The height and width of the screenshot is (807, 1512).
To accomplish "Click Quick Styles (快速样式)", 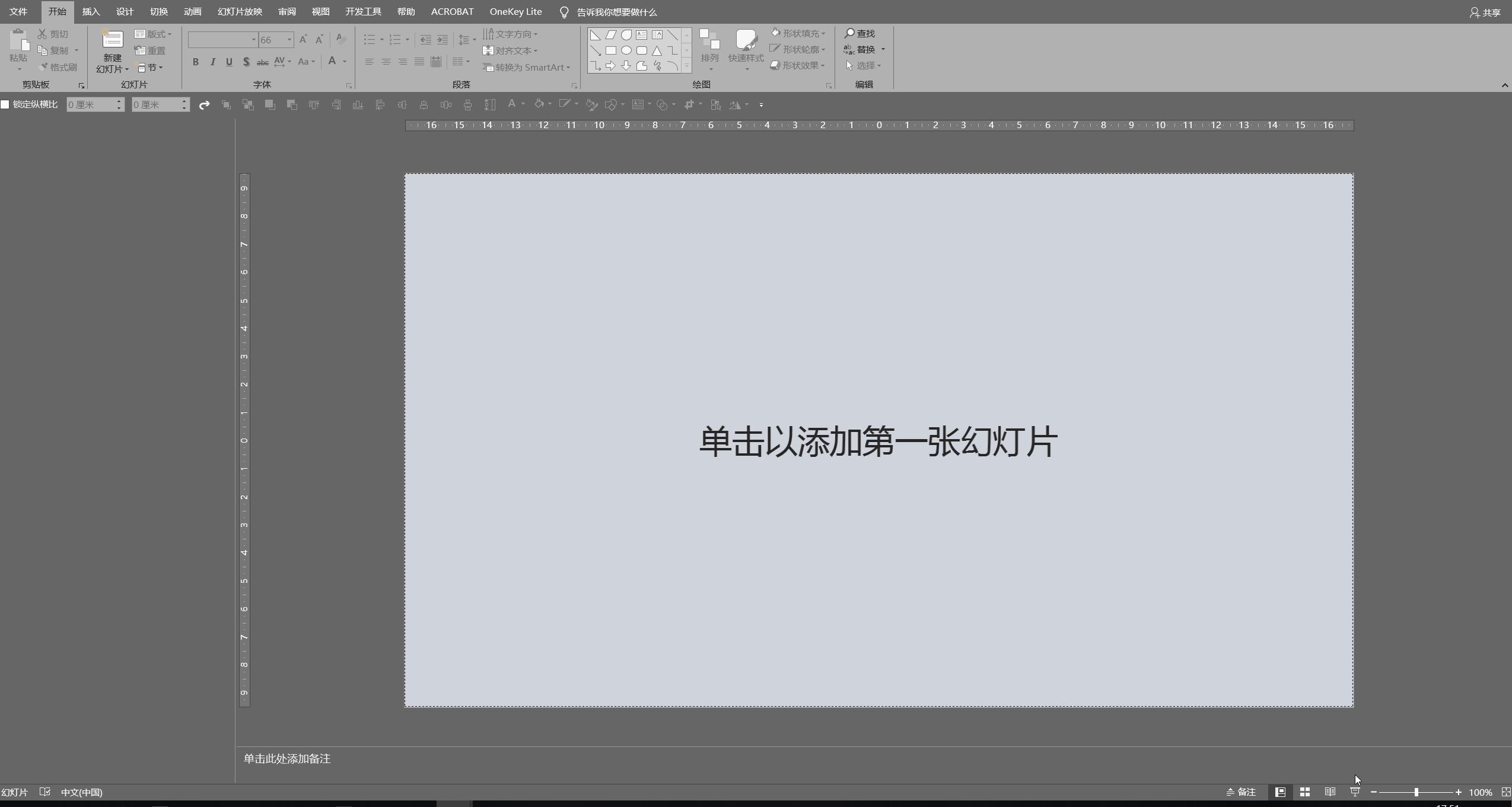I will (744, 50).
